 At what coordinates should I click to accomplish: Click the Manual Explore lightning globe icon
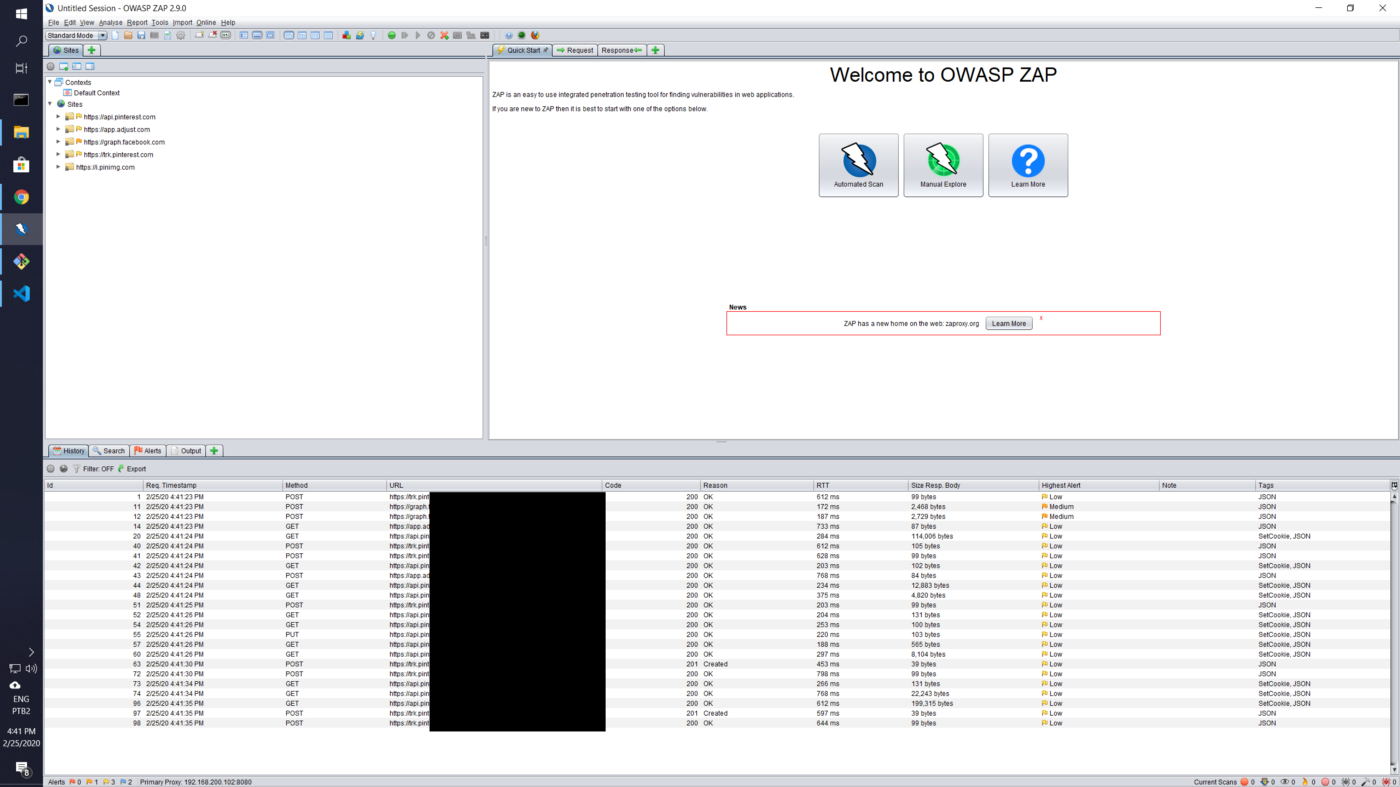[x=943, y=159]
